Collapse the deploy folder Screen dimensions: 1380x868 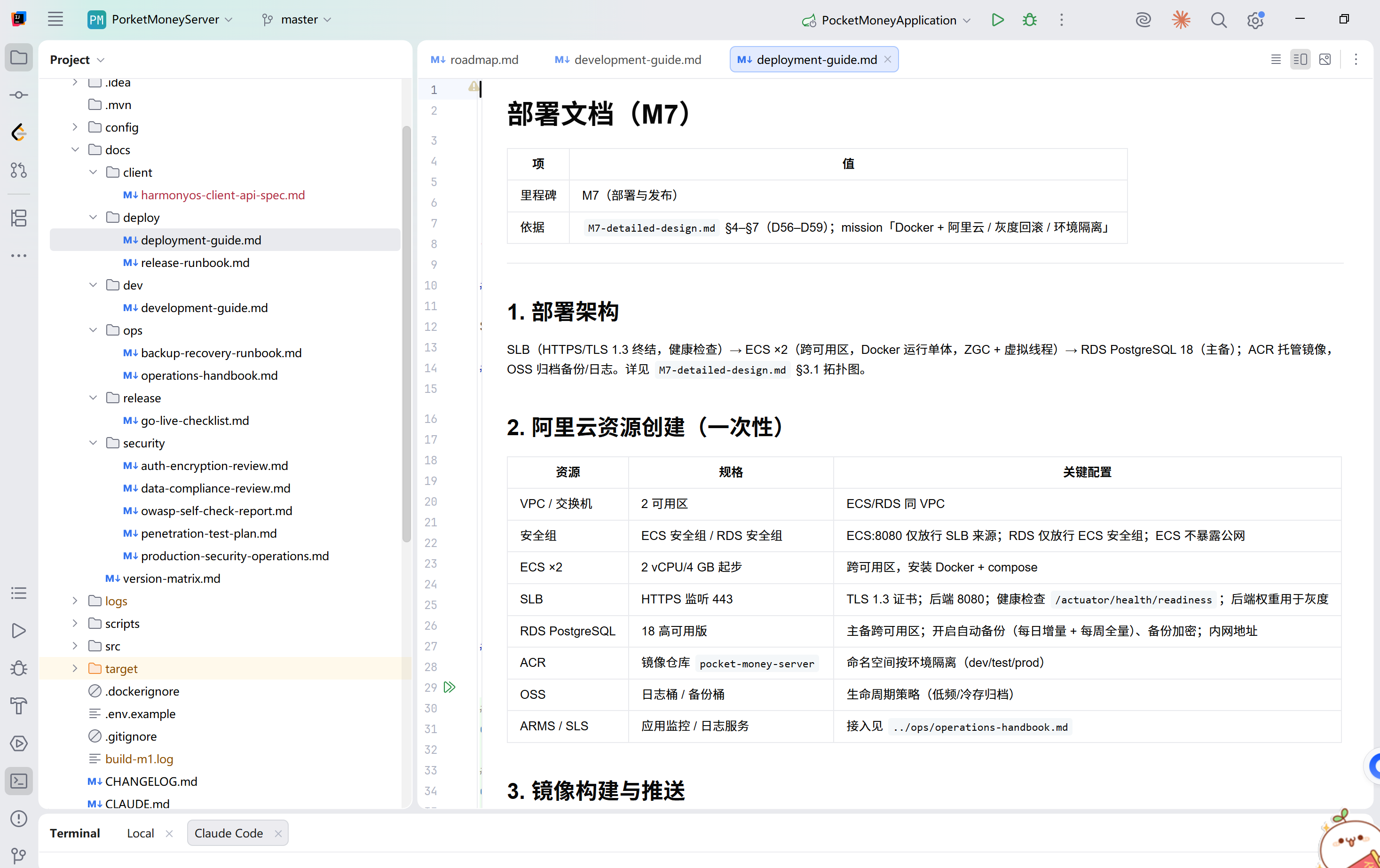[93, 217]
